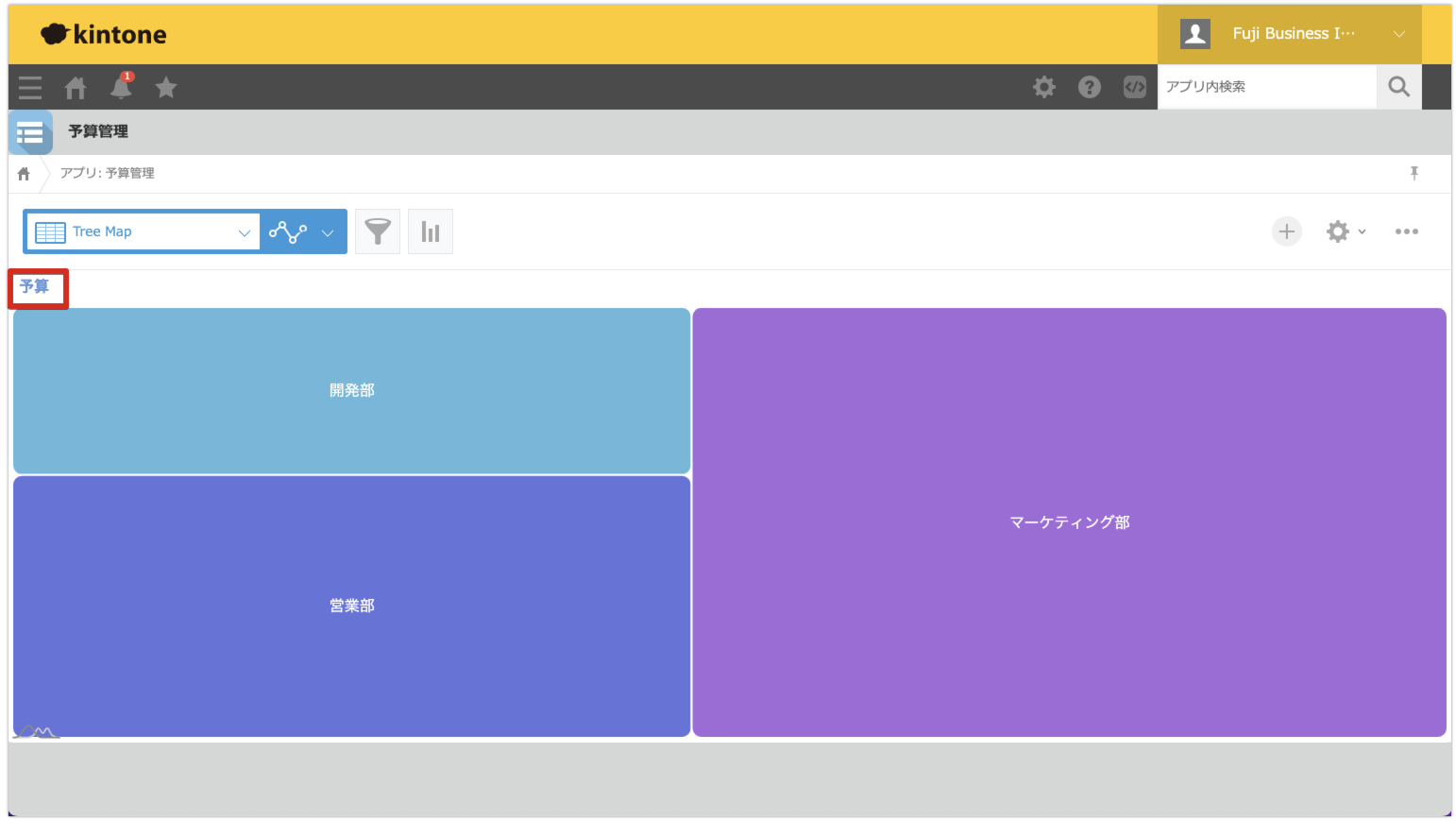Screen dimensions: 1456x821
Task: Open the three-dots options menu
Action: [1407, 231]
